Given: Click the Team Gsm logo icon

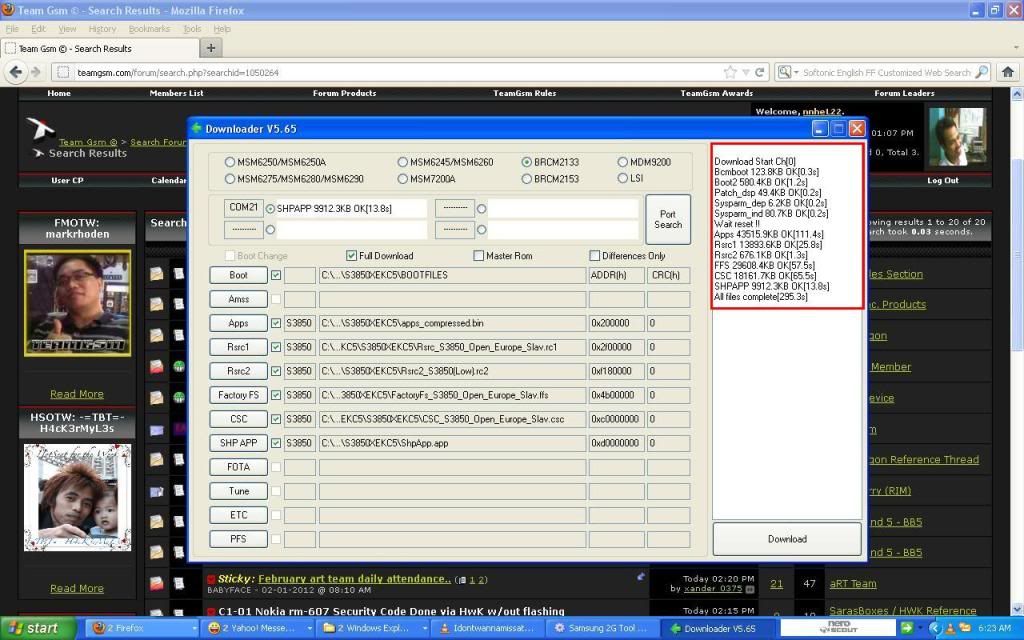Looking at the screenshot, I should [39, 129].
